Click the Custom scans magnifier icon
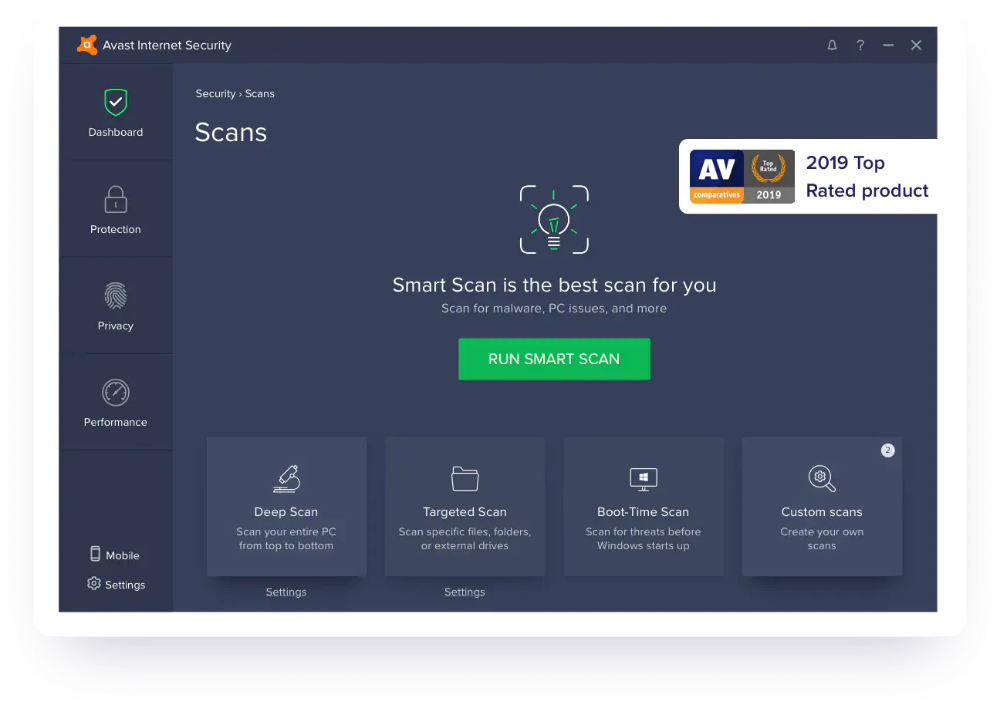 (x=821, y=479)
